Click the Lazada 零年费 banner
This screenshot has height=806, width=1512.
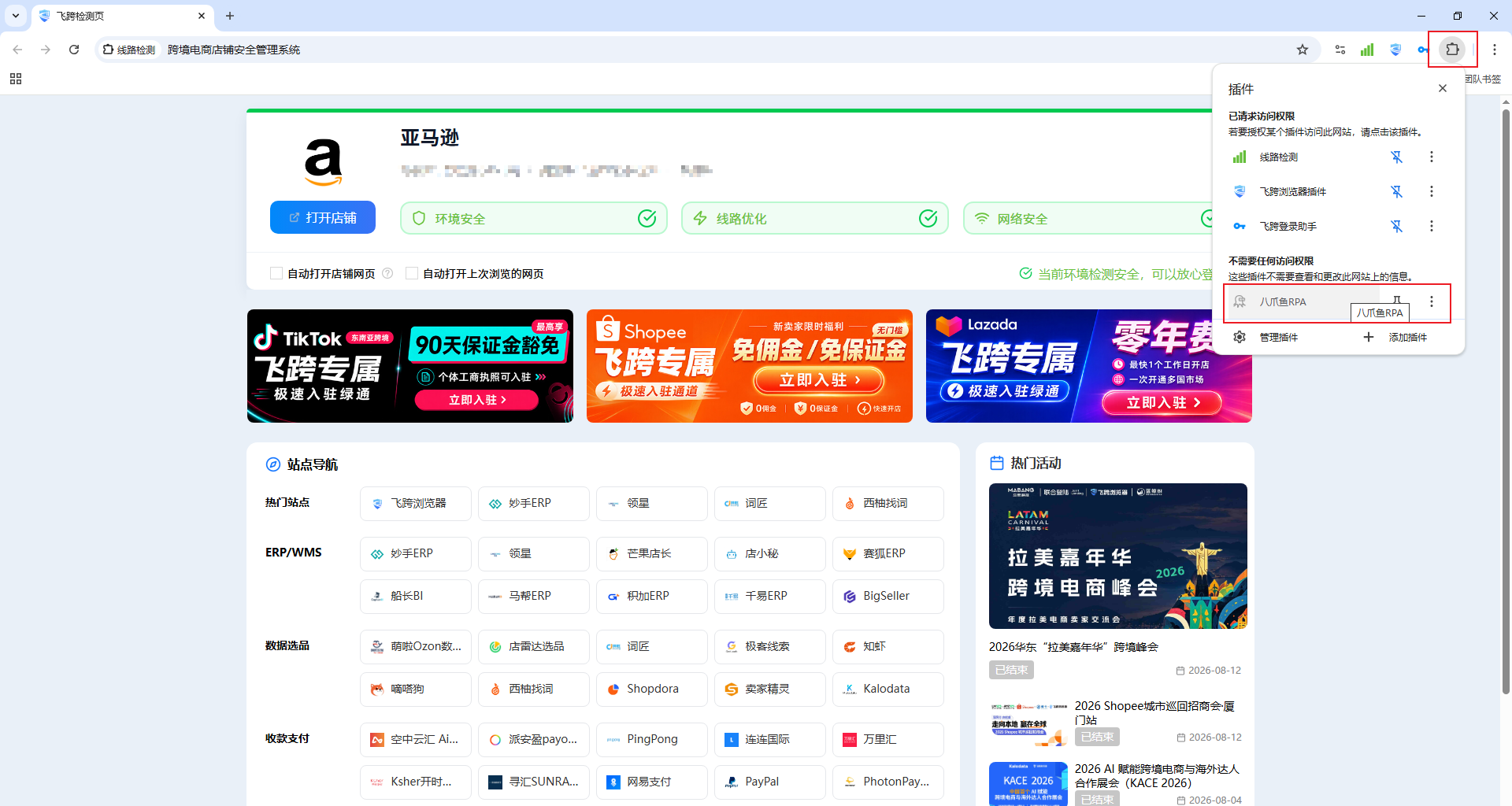1089,366
